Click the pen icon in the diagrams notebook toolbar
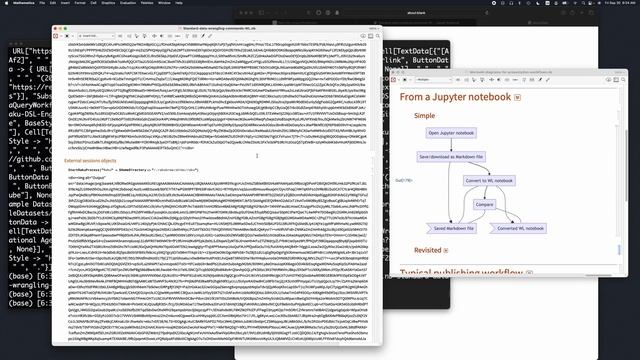The height and width of the screenshot is (360, 640). [x=540, y=80]
